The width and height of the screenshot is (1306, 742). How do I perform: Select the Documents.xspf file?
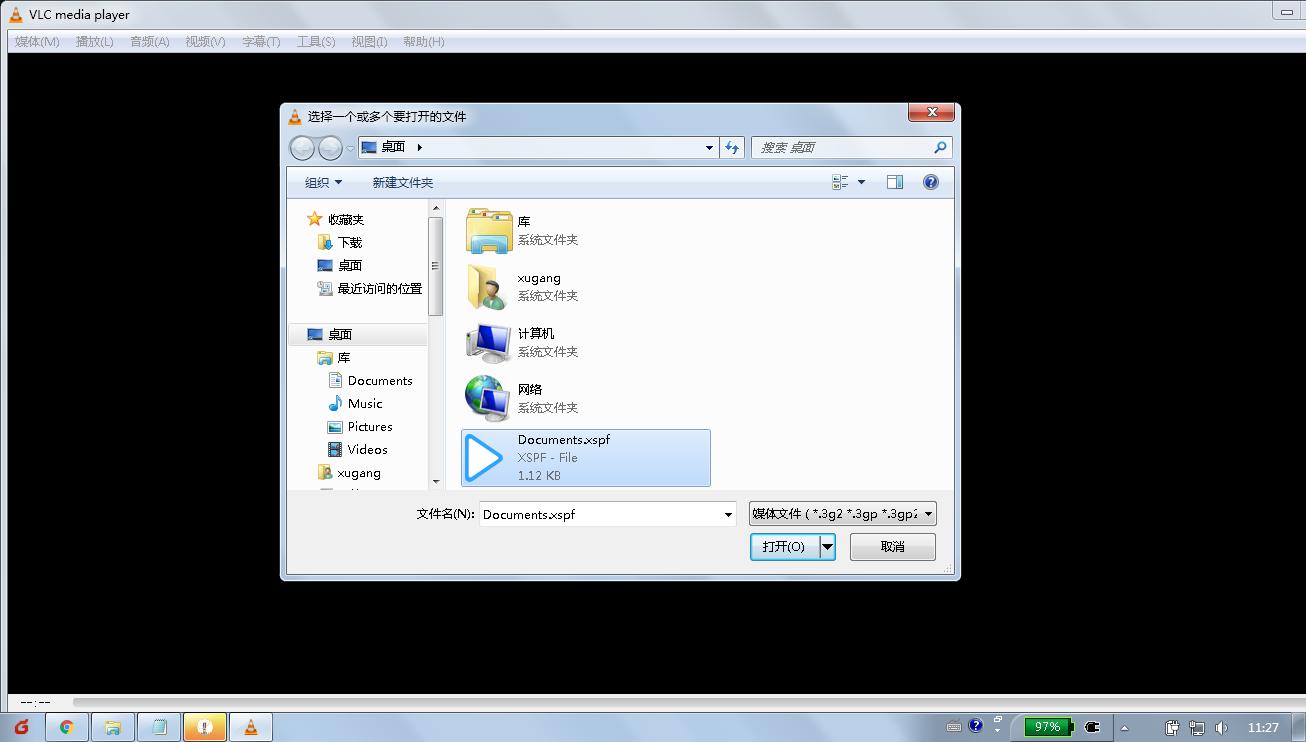585,458
